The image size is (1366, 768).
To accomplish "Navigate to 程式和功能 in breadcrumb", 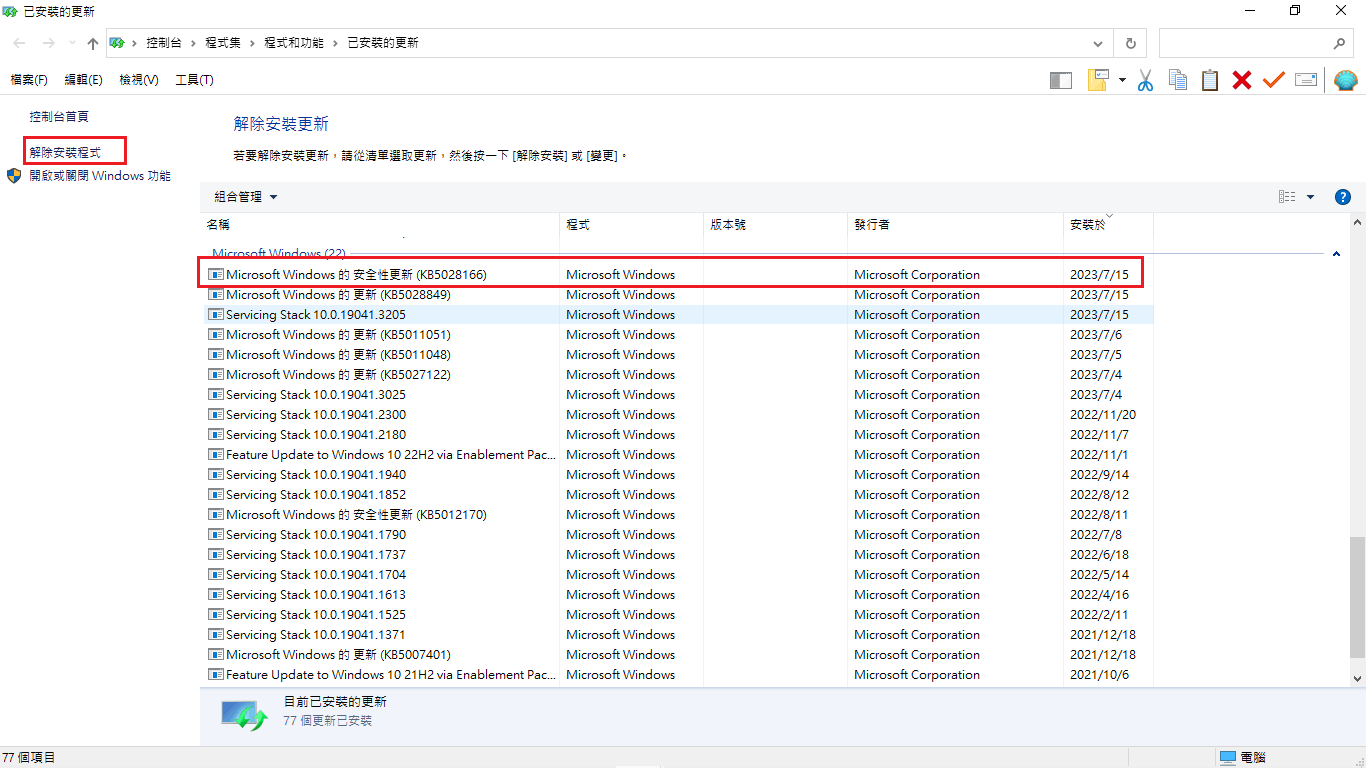I will (293, 43).
